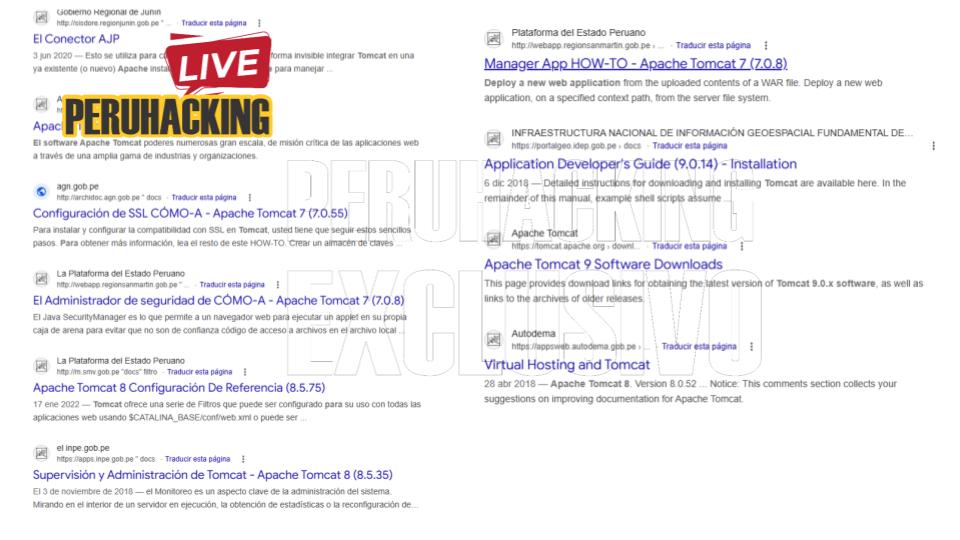Open the El Conector AJP result
The width and height of the screenshot is (960, 540).
click(x=77, y=39)
